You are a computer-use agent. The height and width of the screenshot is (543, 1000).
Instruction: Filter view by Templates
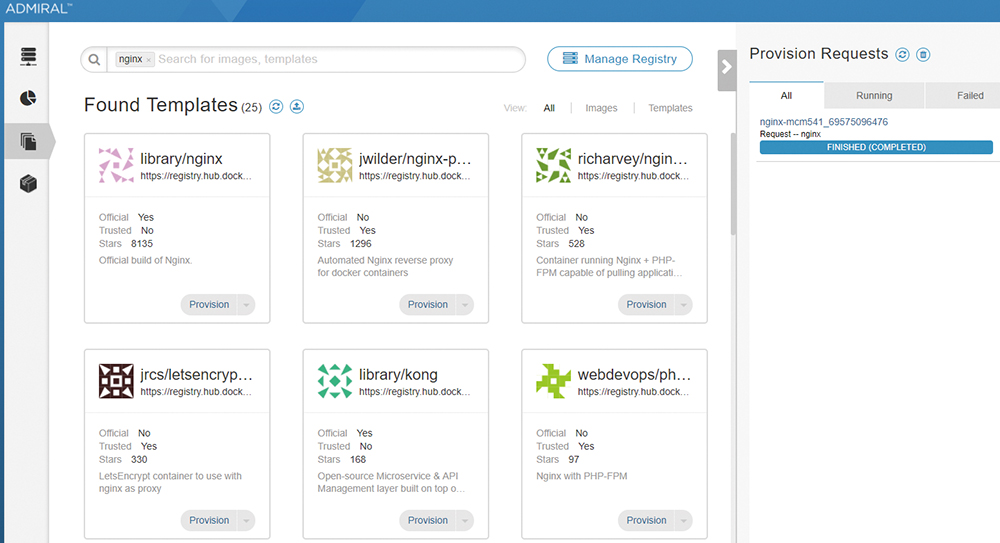tap(670, 108)
